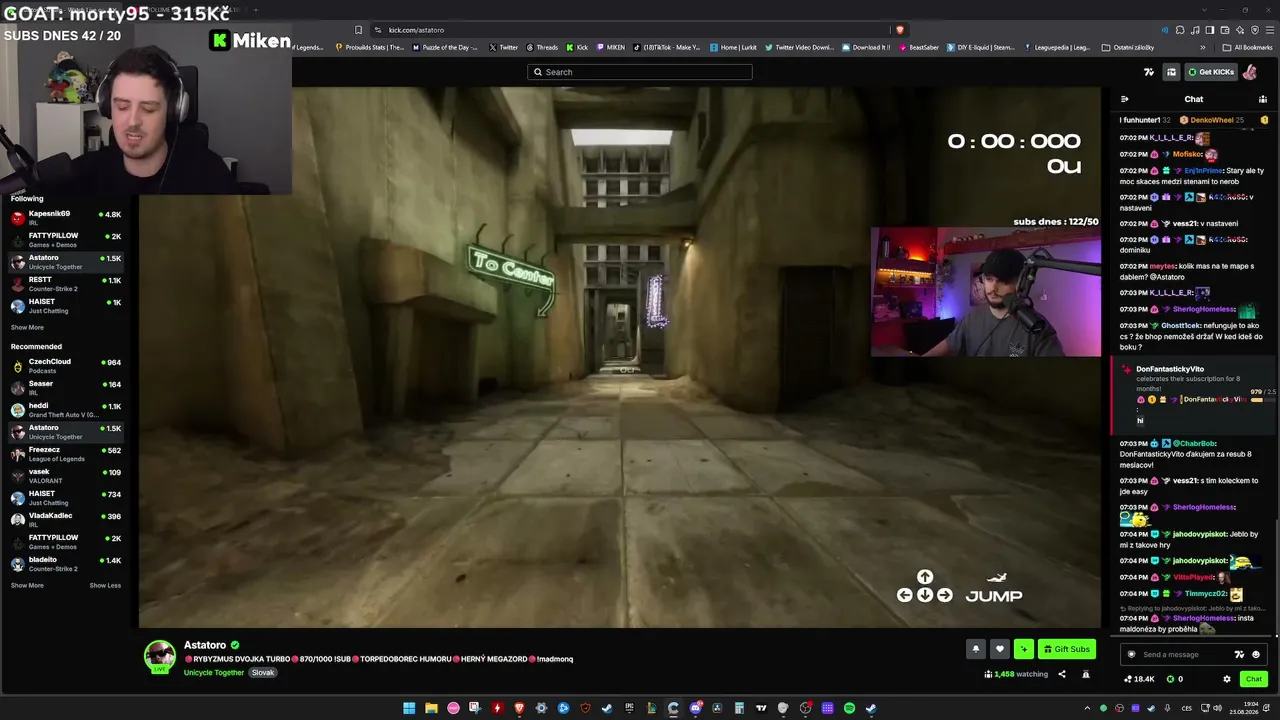Open Spotify from taskbar

849,708
